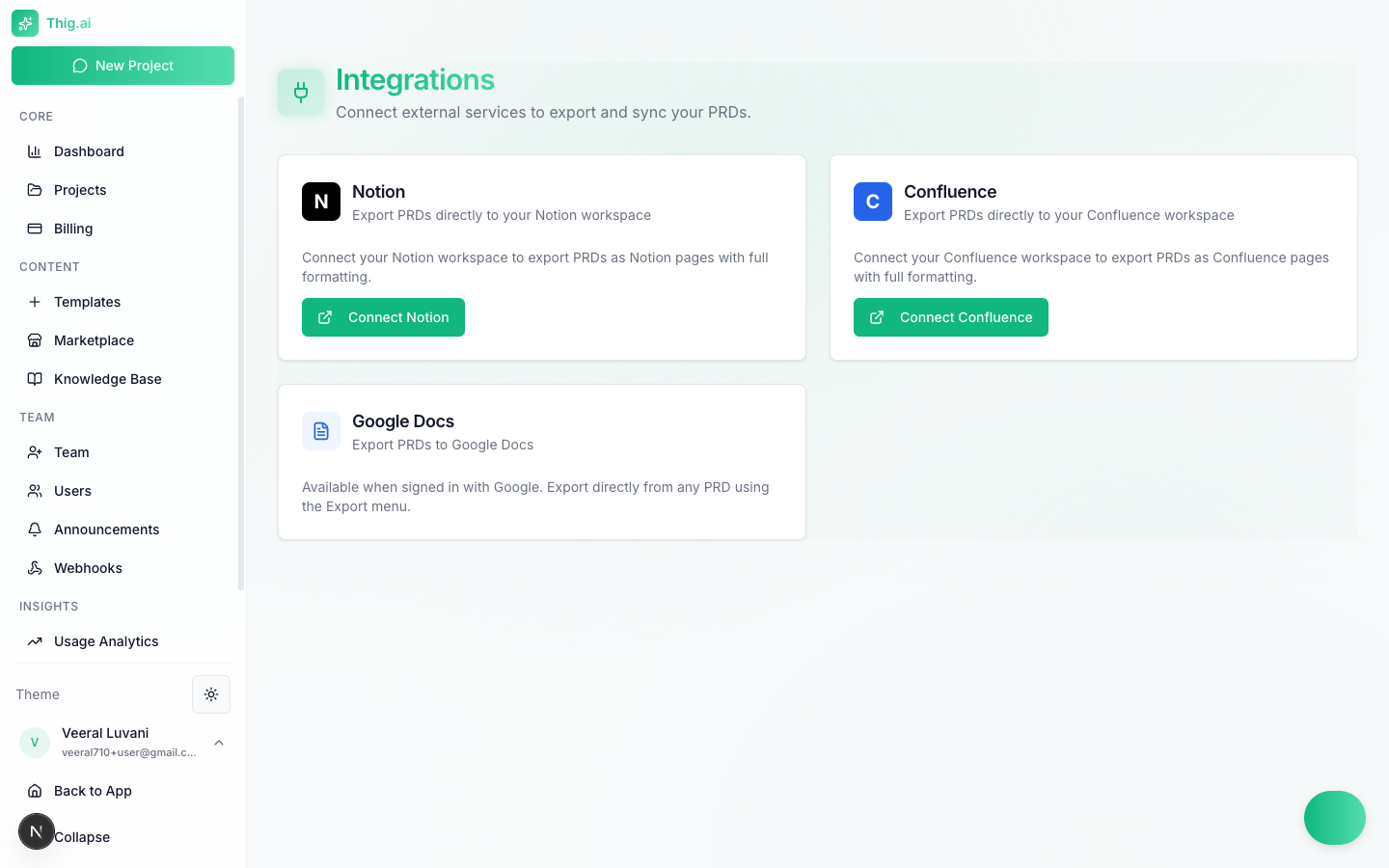Image resolution: width=1389 pixels, height=868 pixels.
Task: Click the Connect Confluence button
Action: click(x=950, y=316)
